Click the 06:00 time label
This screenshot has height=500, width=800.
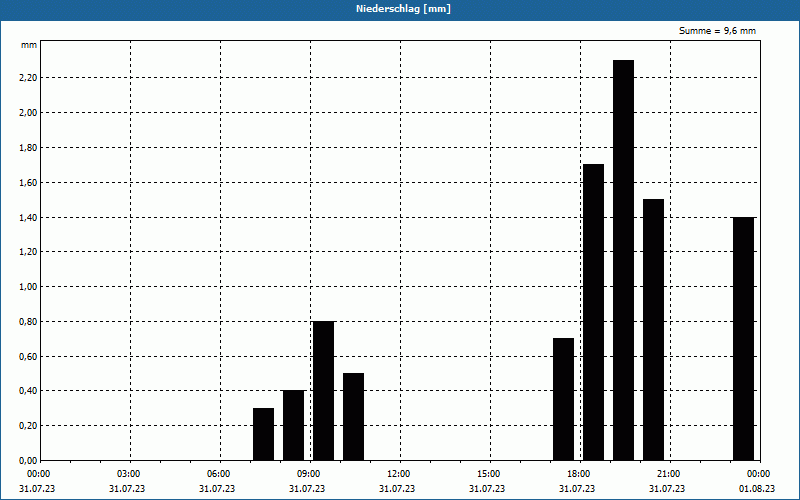[218, 474]
